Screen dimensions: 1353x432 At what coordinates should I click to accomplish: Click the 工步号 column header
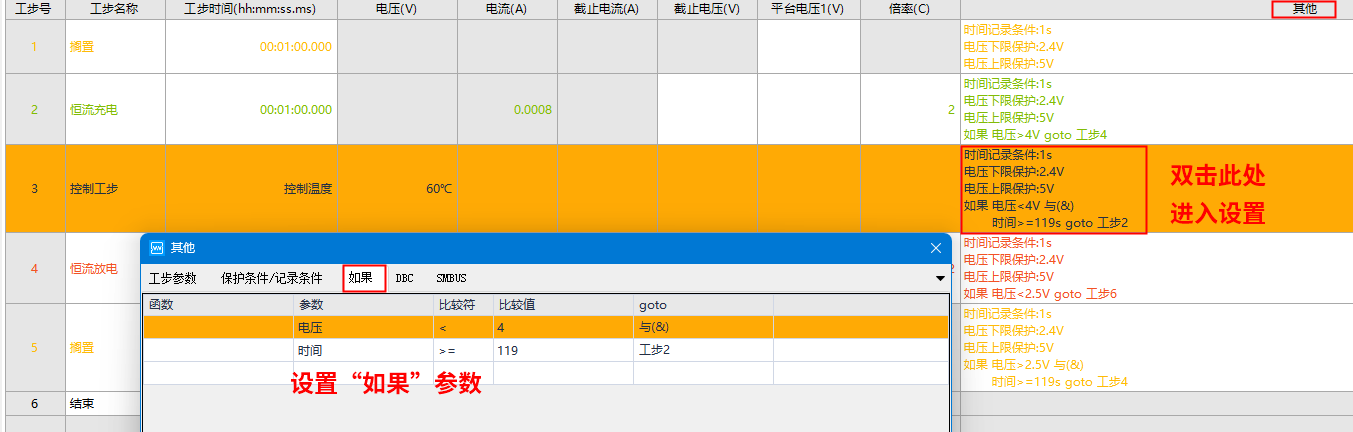point(33,9)
